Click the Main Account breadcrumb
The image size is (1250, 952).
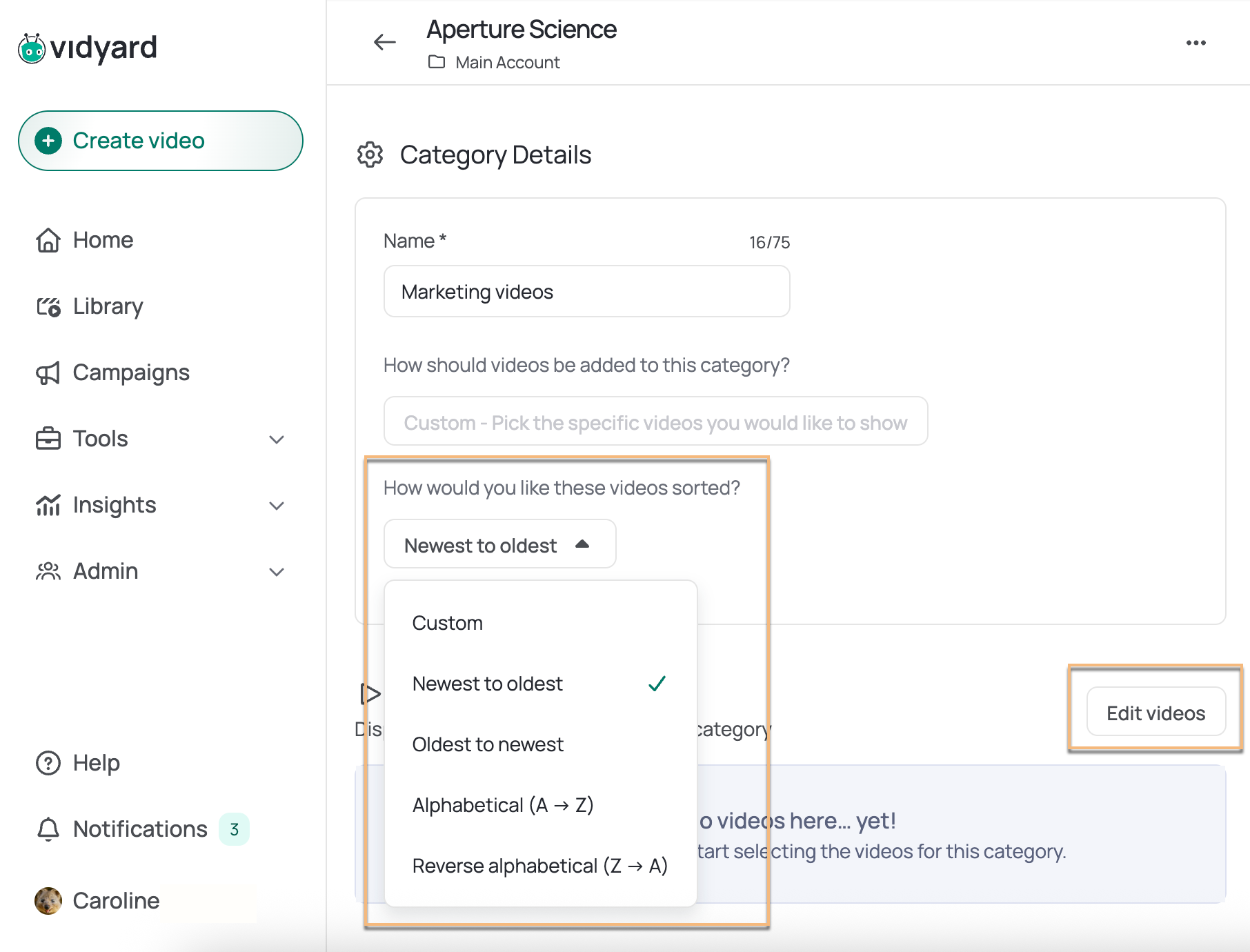[x=508, y=63]
